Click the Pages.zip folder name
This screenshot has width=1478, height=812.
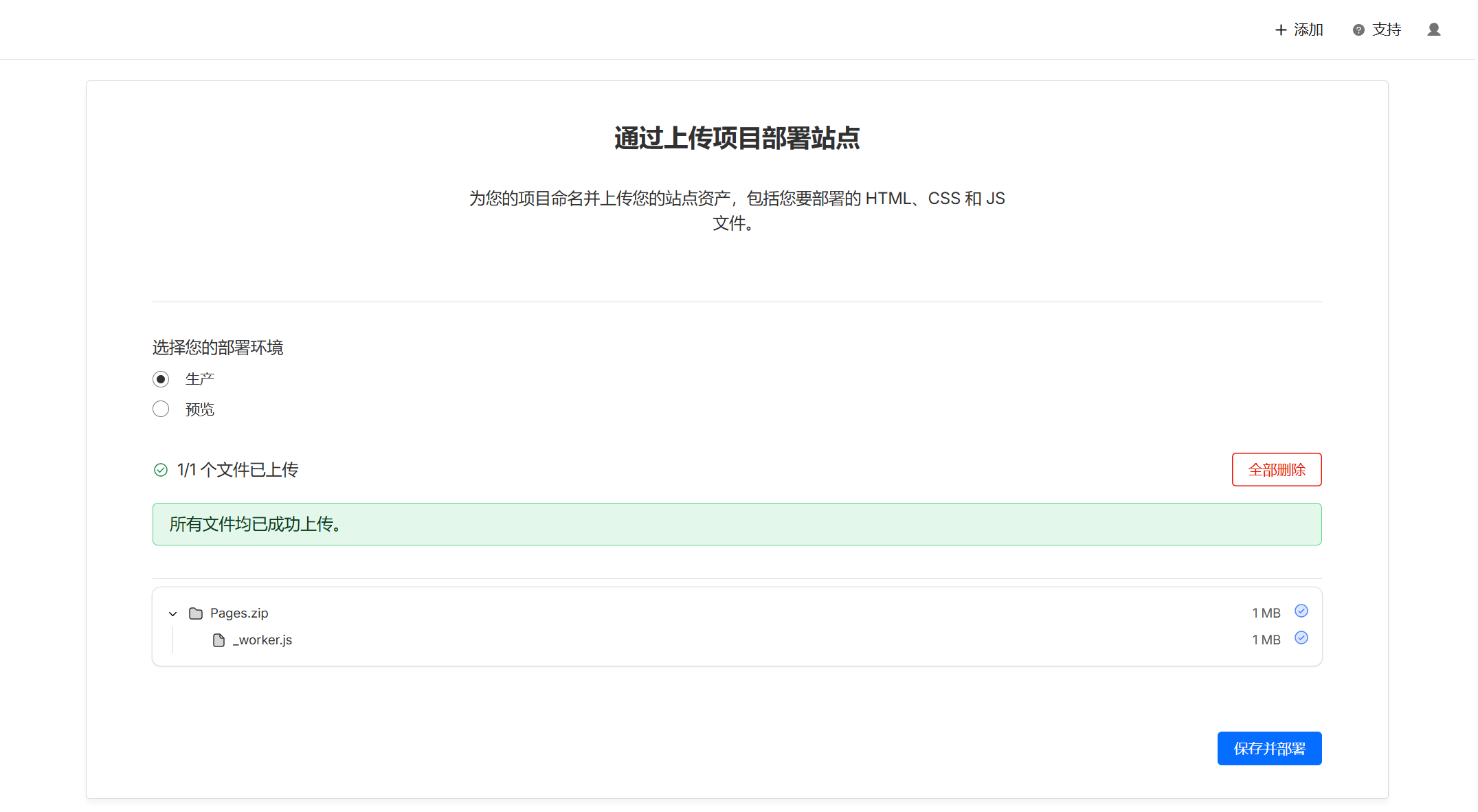click(x=239, y=613)
